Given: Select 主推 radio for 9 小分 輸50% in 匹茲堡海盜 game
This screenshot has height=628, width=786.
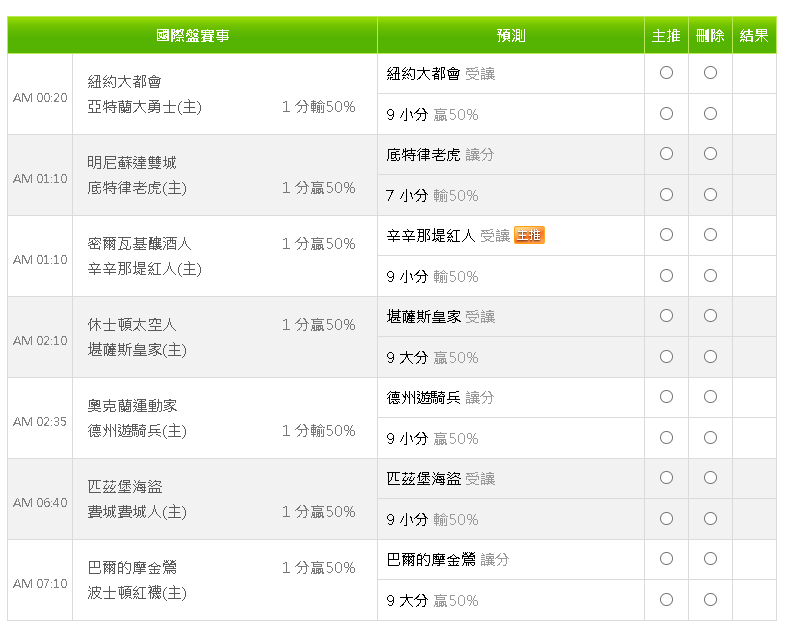Looking at the screenshot, I should [666, 519].
